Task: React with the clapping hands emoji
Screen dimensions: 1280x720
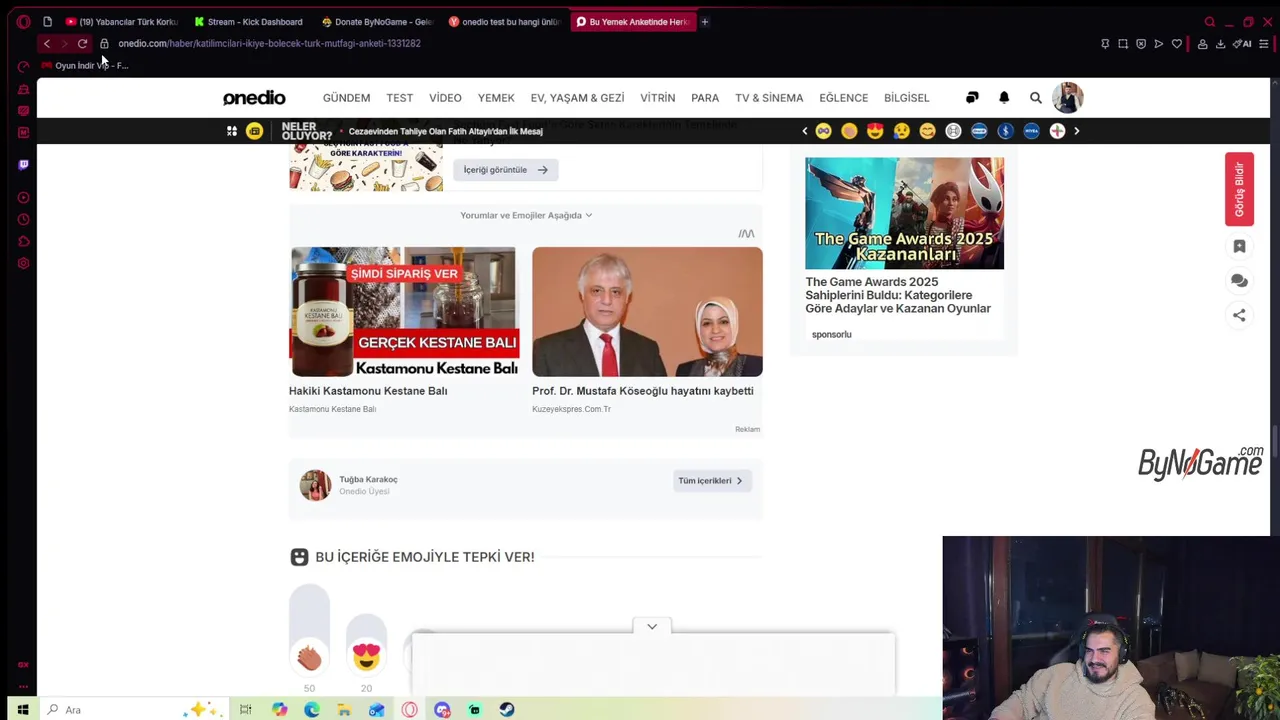Action: pyautogui.click(x=309, y=656)
